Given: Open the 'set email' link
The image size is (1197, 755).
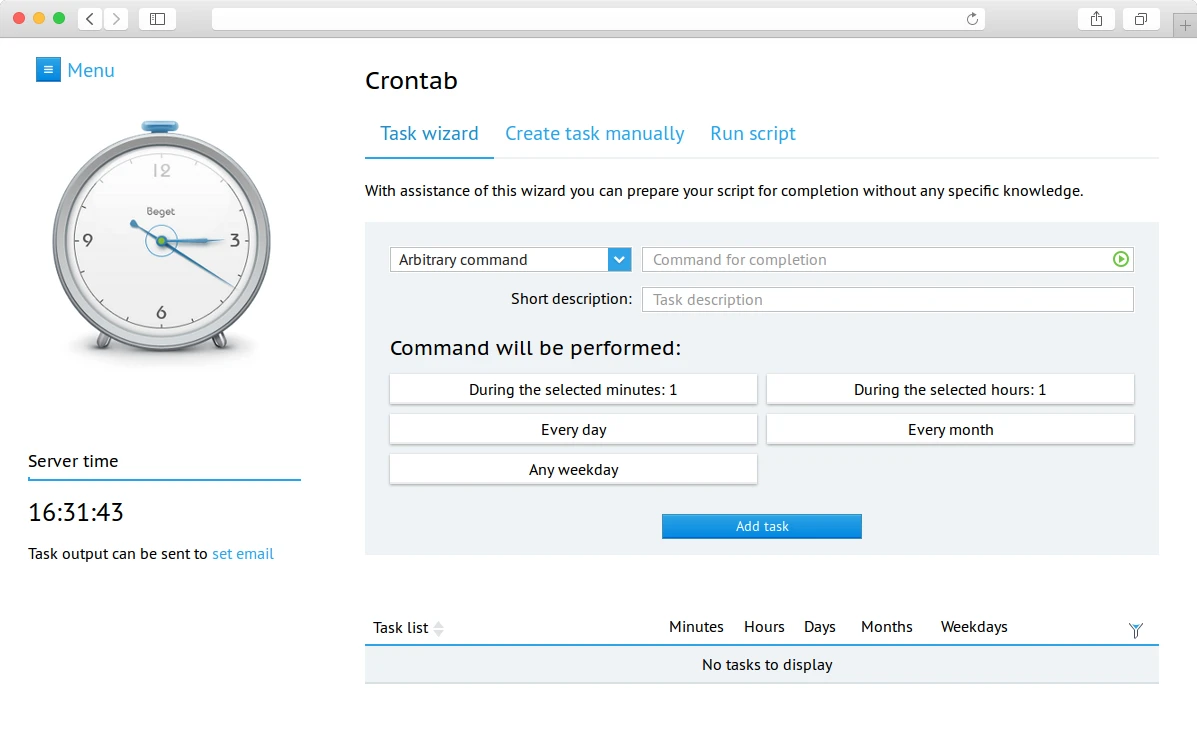Looking at the screenshot, I should (243, 553).
